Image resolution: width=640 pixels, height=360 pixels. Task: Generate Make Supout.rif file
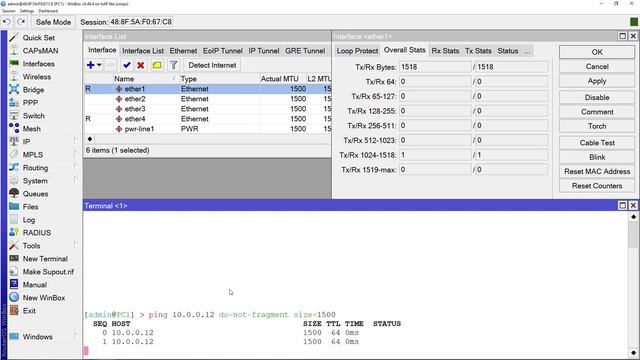coord(48,272)
